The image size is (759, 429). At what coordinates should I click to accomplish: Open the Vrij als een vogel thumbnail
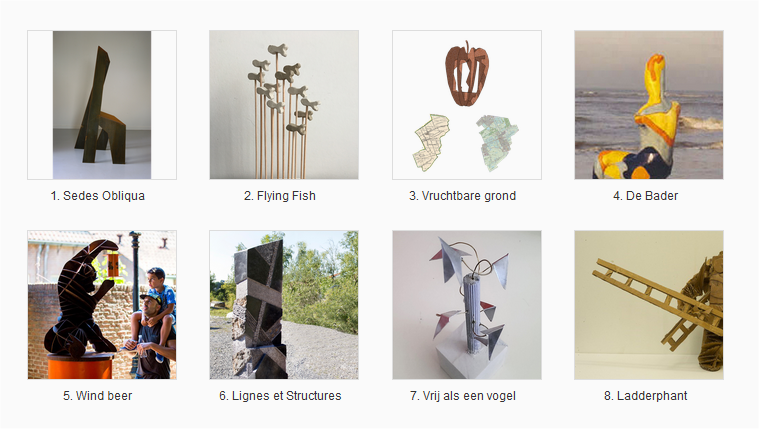pyautogui.click(x=467, y=305)
